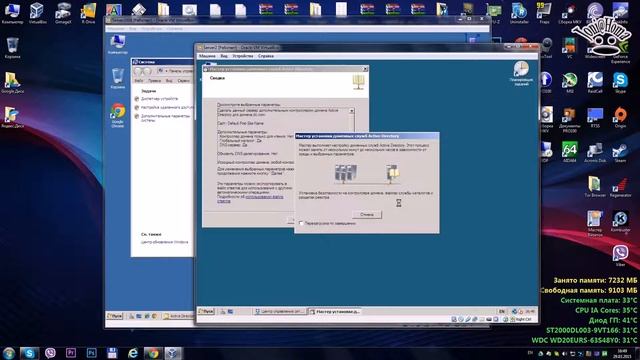640x360 pixels.
Task: Open the Машина menu in Server2 window
Action: (x=207, y=56)
